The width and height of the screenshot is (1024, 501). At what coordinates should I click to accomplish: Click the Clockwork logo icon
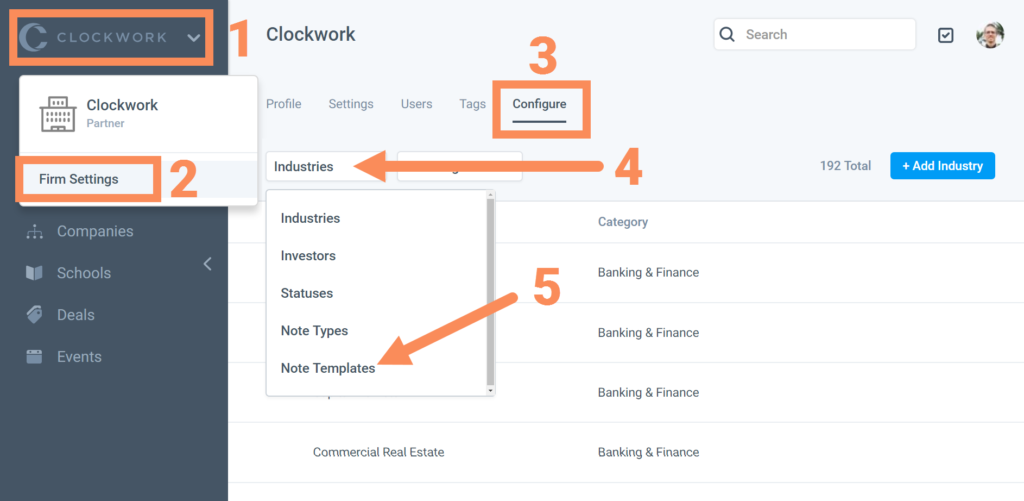click(x=34, y=38)
